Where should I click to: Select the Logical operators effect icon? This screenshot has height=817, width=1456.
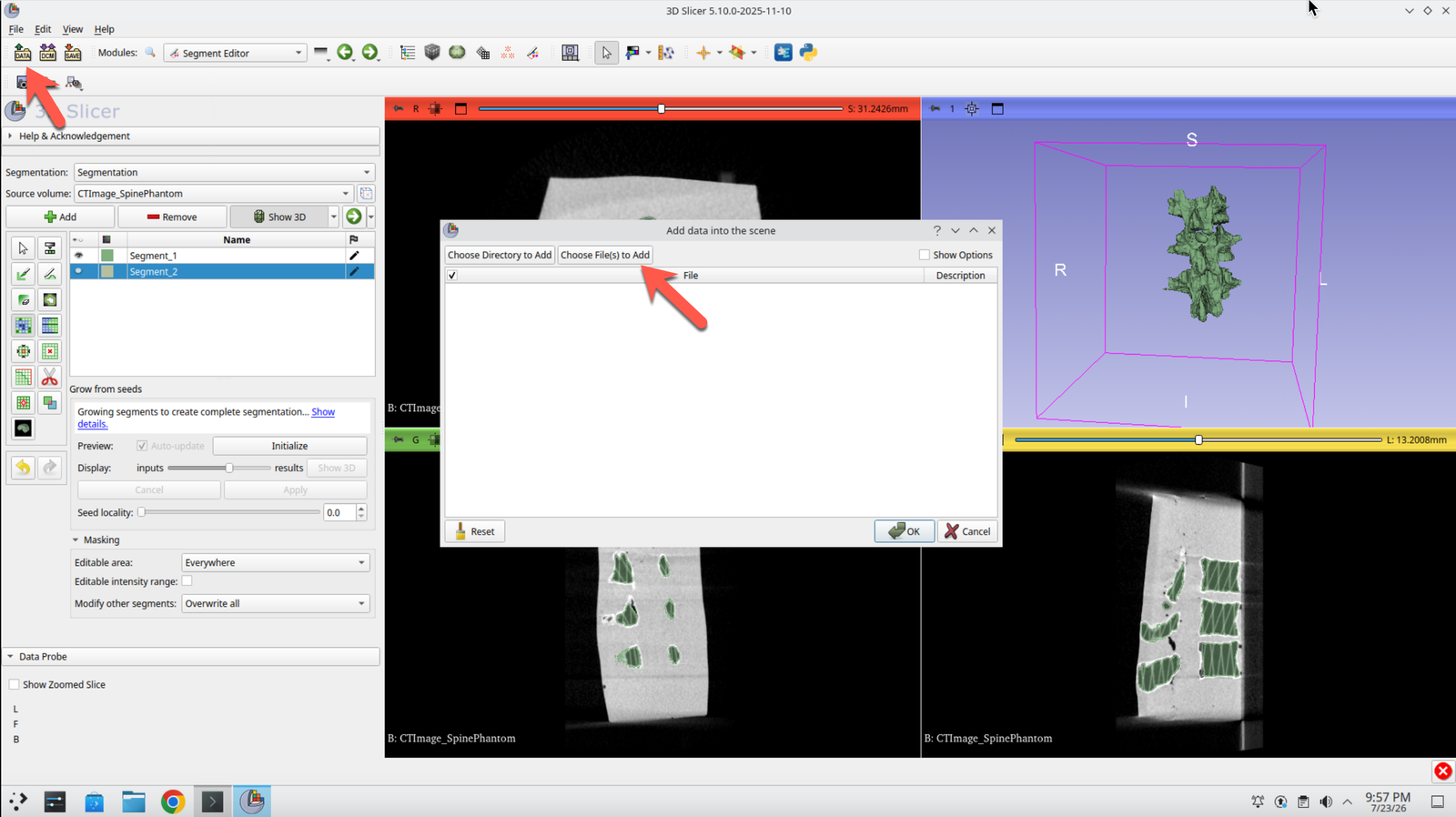tap(50, 402)
